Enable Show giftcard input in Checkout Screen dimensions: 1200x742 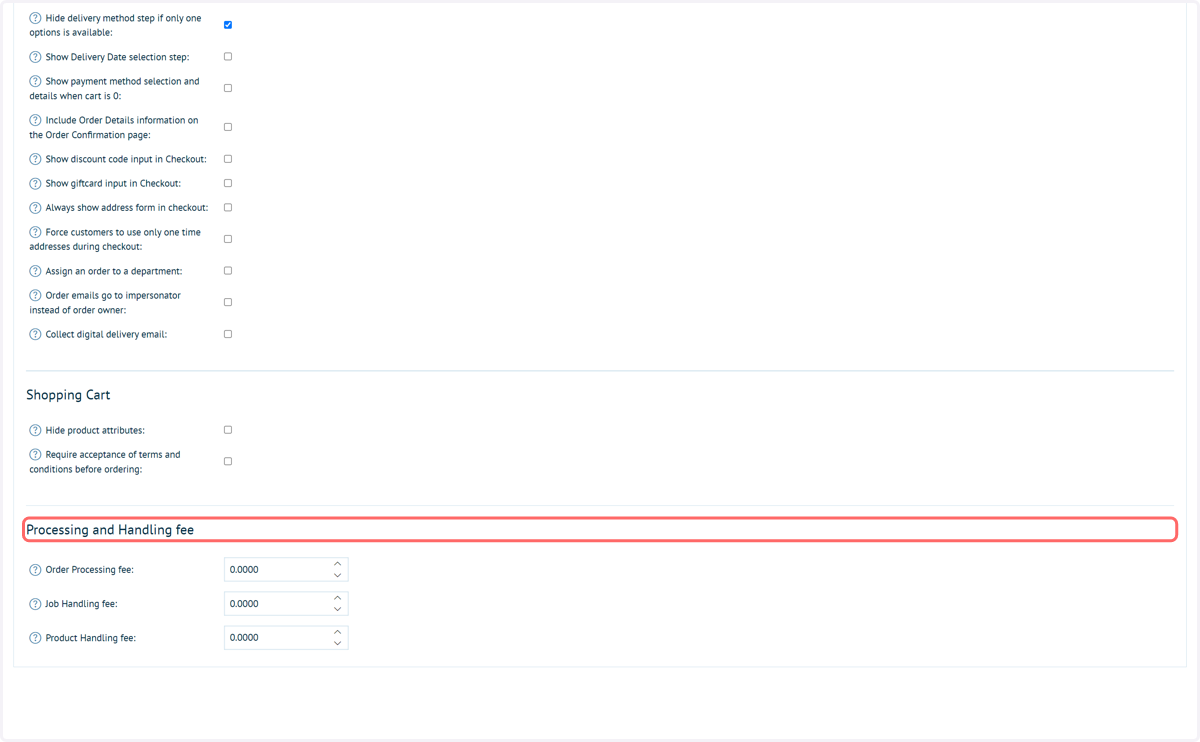(228, 183)
